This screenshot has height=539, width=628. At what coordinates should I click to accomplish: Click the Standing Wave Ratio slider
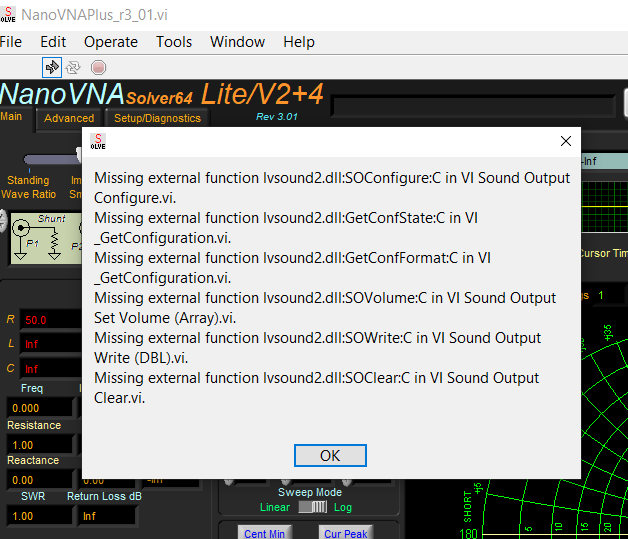tap(53, 159)
